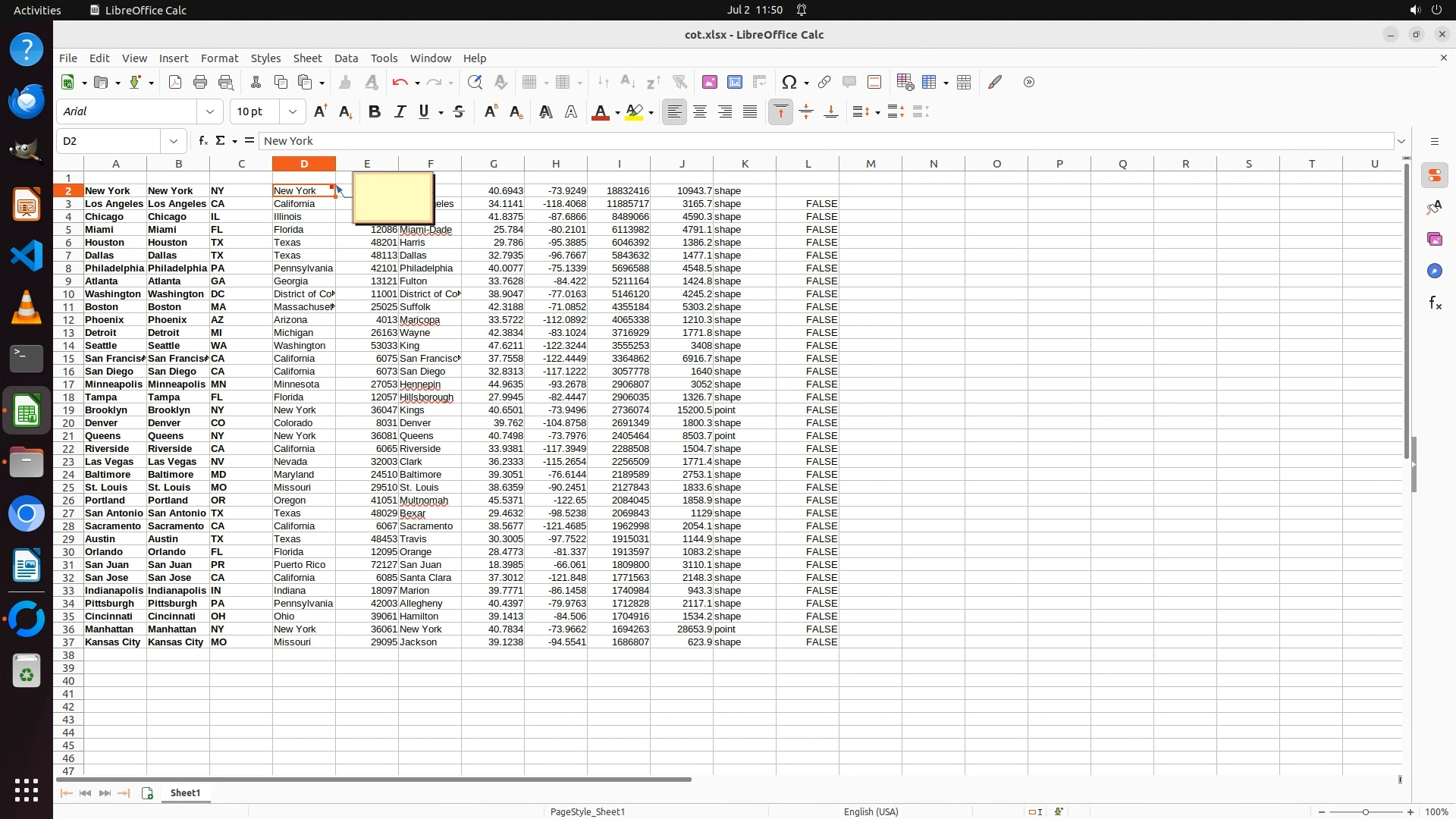Click the Cut scissors icon
The height and width of the screenshot is (819, 1456).
pos(256,83)
